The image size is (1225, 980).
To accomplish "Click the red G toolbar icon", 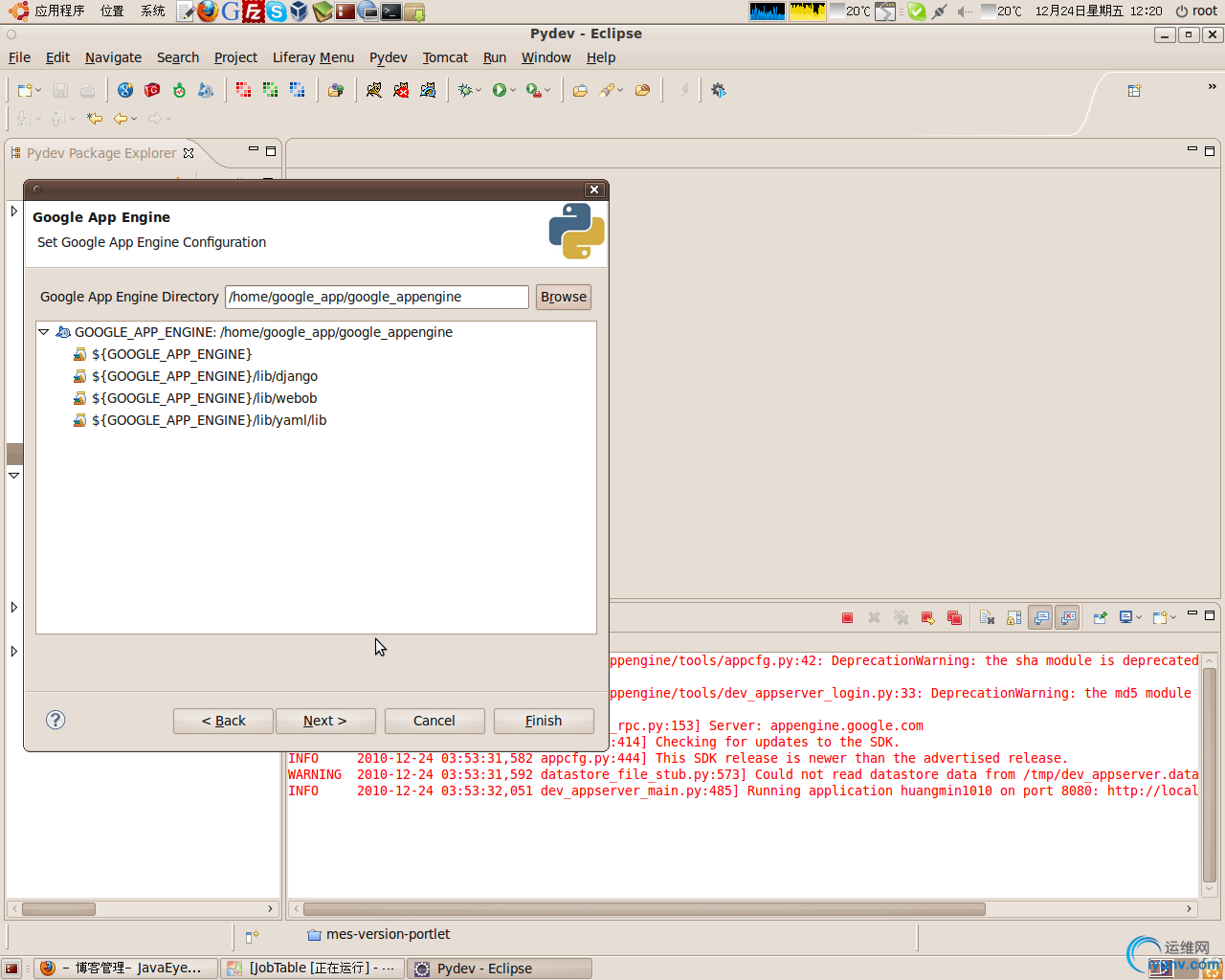I will click(x=152, y=90).
